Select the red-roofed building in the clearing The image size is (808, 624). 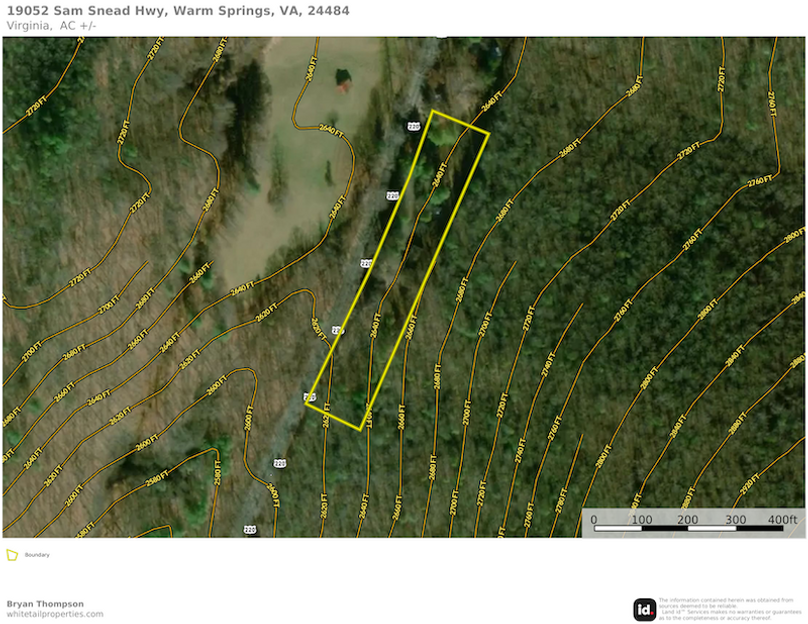tap(343, 84)
